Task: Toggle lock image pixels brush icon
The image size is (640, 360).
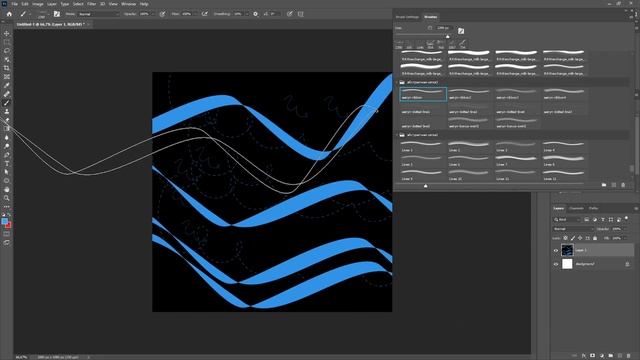Action: click(x=573, y=238)
